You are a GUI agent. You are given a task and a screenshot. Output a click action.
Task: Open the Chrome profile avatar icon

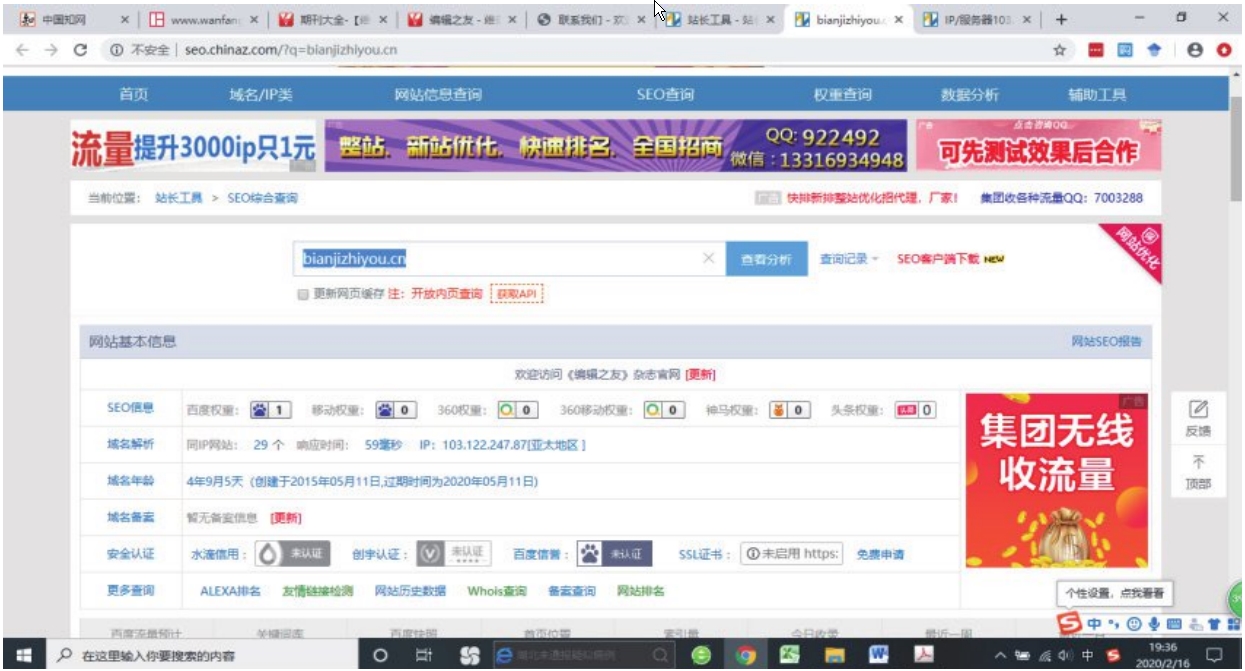1195,50
